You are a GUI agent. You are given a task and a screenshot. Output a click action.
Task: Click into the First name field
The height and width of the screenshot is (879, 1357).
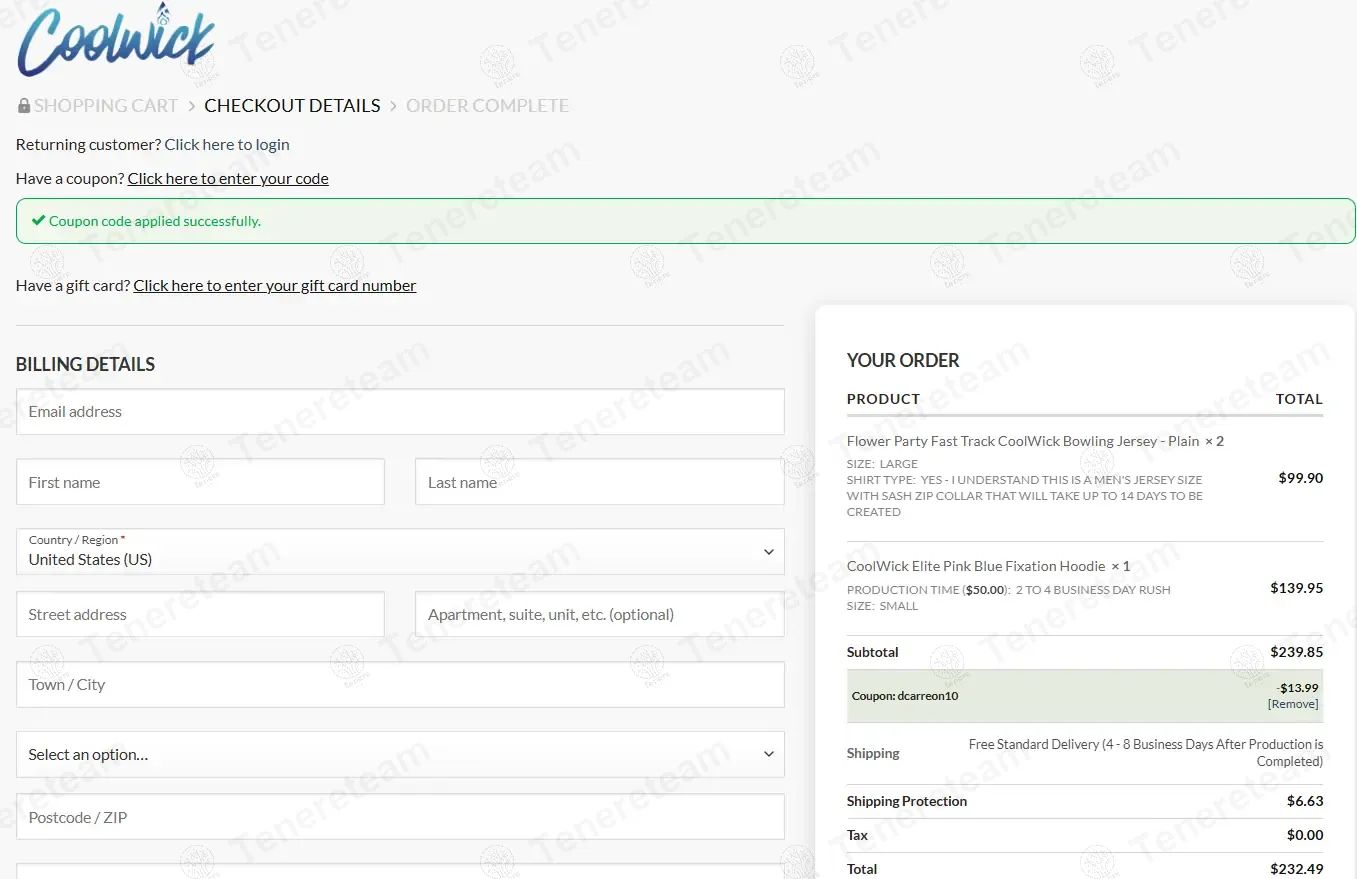tap(200, 482)
